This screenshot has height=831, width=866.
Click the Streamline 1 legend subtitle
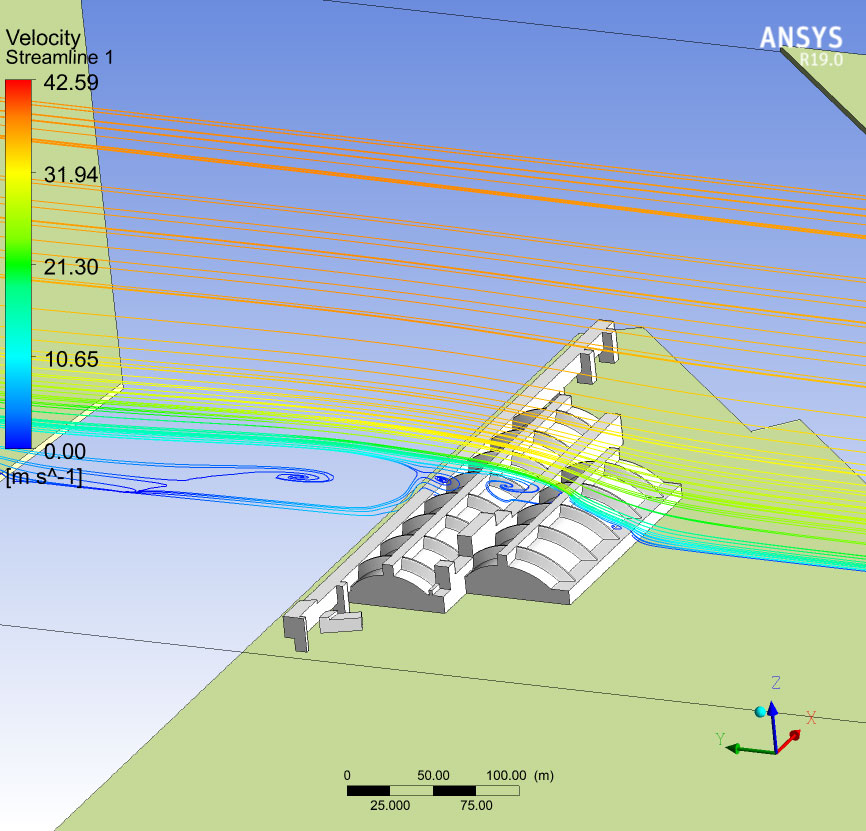(59, 57)
